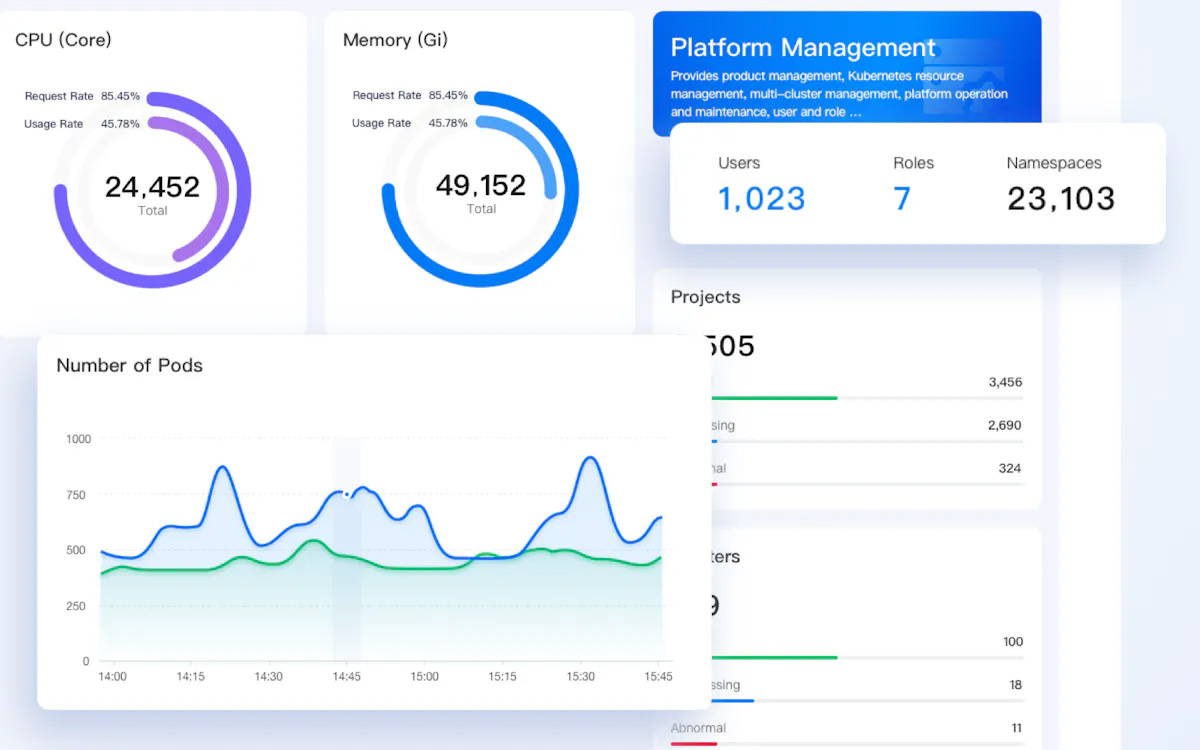Click the CPU total value 24,452
The height and width of the screenshot is (750, 1200).
(x=152, y=187)
